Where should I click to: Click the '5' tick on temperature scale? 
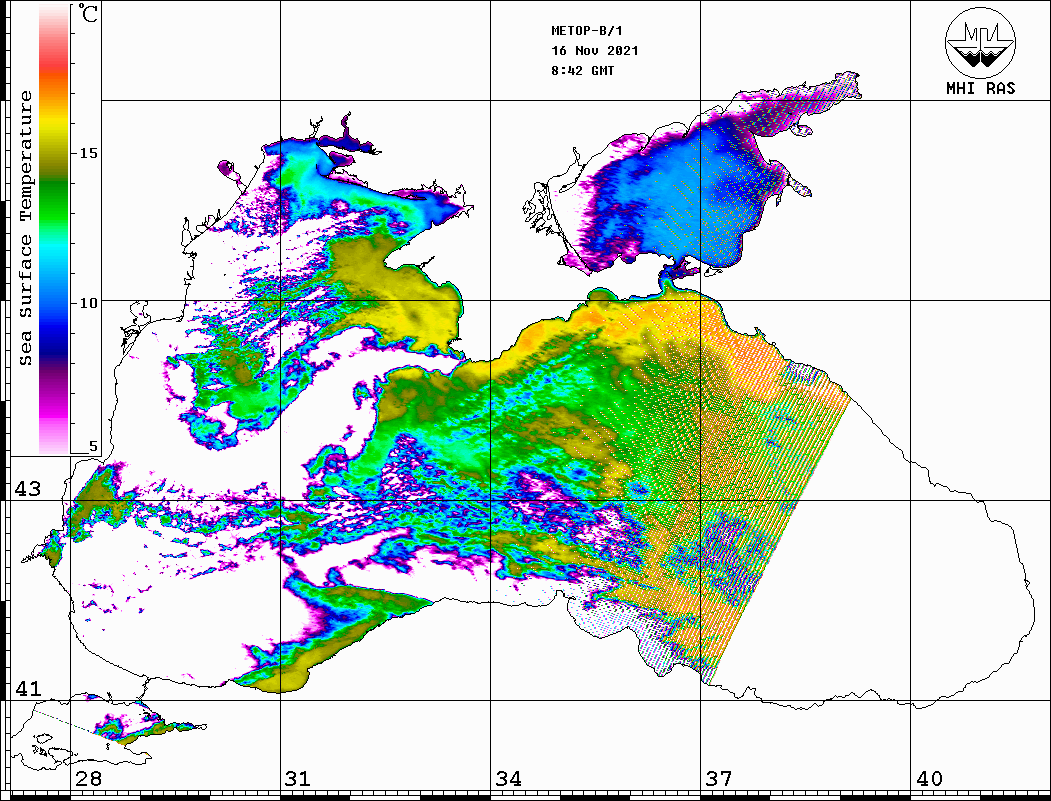point(93,447)
